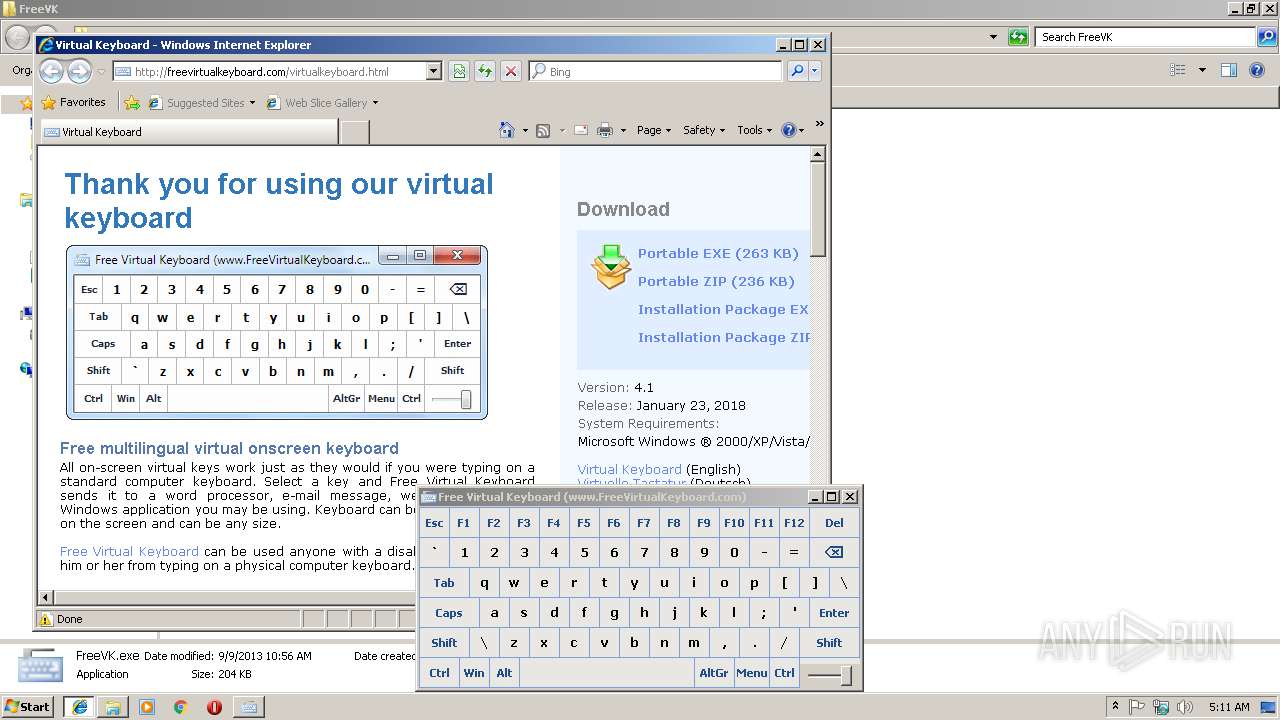Open recent pages dropdown next to Forward

point(101,72)
